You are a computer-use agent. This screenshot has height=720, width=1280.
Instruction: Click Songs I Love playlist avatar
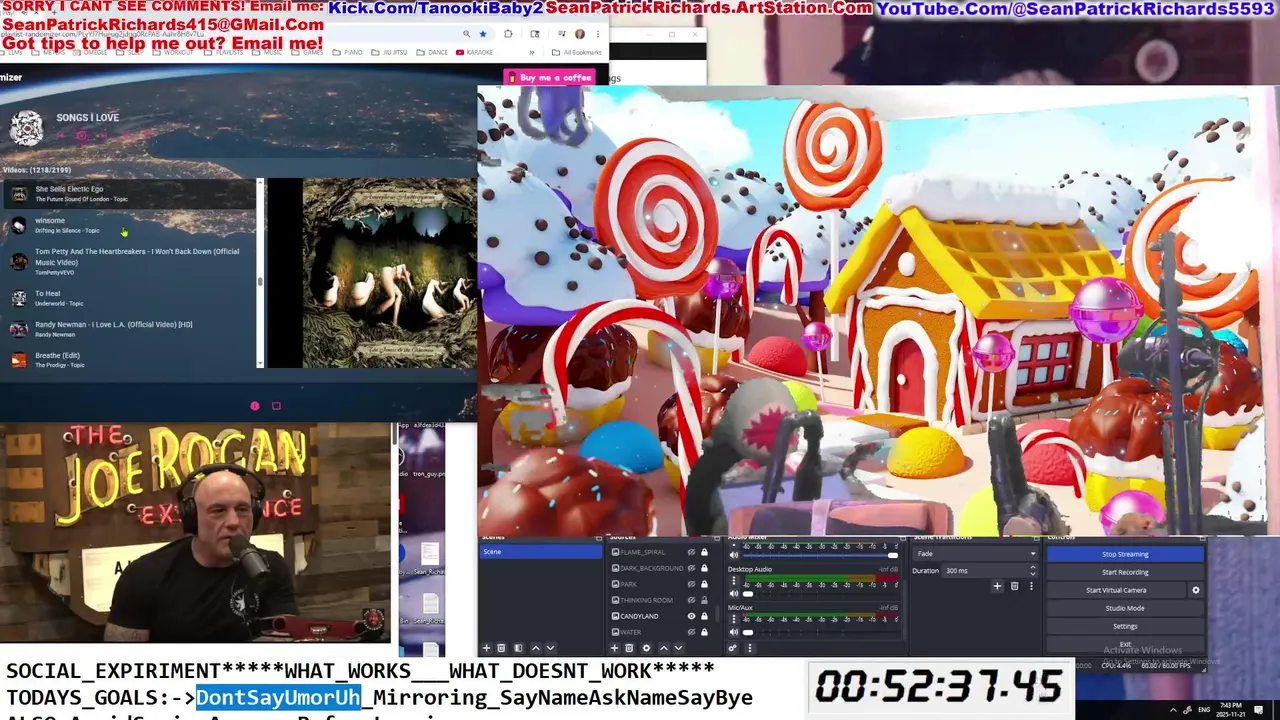27,128
